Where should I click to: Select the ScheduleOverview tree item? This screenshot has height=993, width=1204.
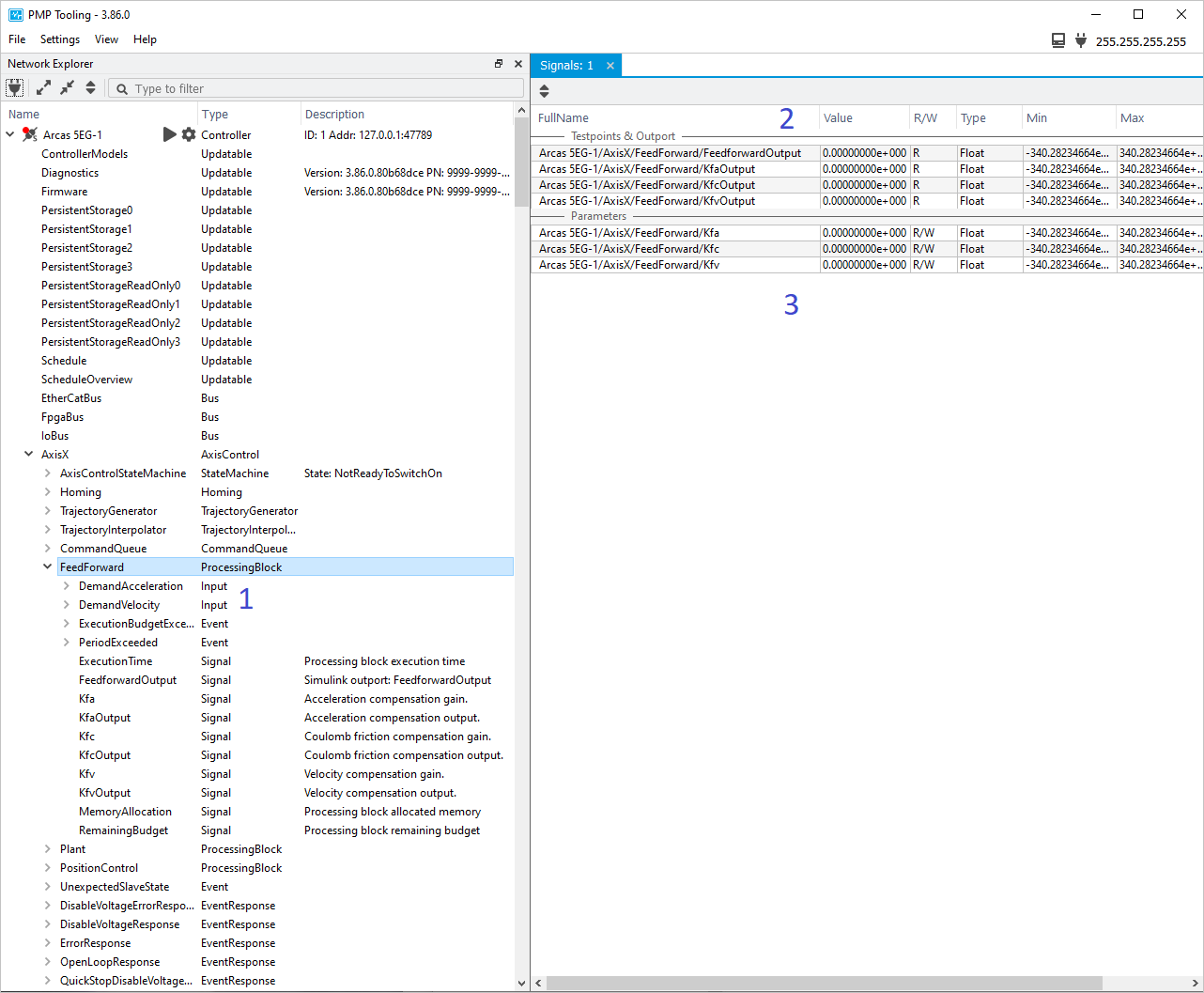click(86, 379)
